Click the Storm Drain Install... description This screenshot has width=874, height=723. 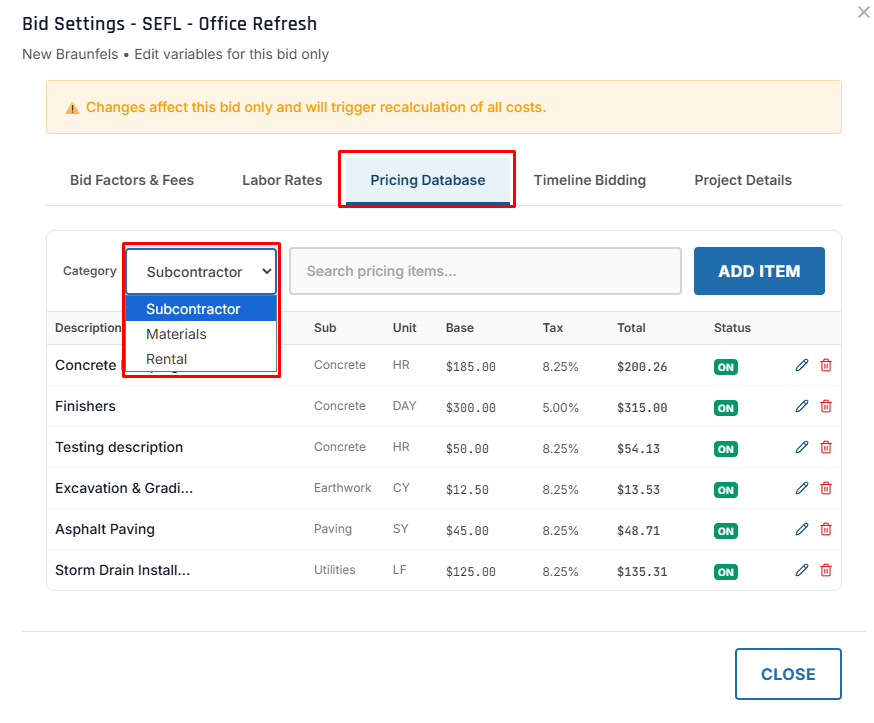coord(123,570)
